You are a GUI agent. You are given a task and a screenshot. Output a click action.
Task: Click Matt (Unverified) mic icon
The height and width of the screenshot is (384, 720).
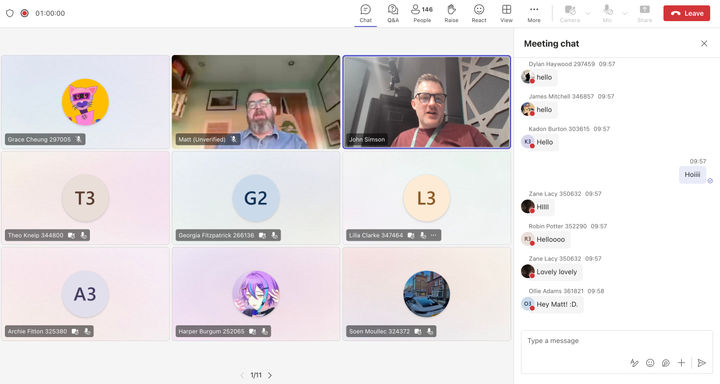pos(234,139)
